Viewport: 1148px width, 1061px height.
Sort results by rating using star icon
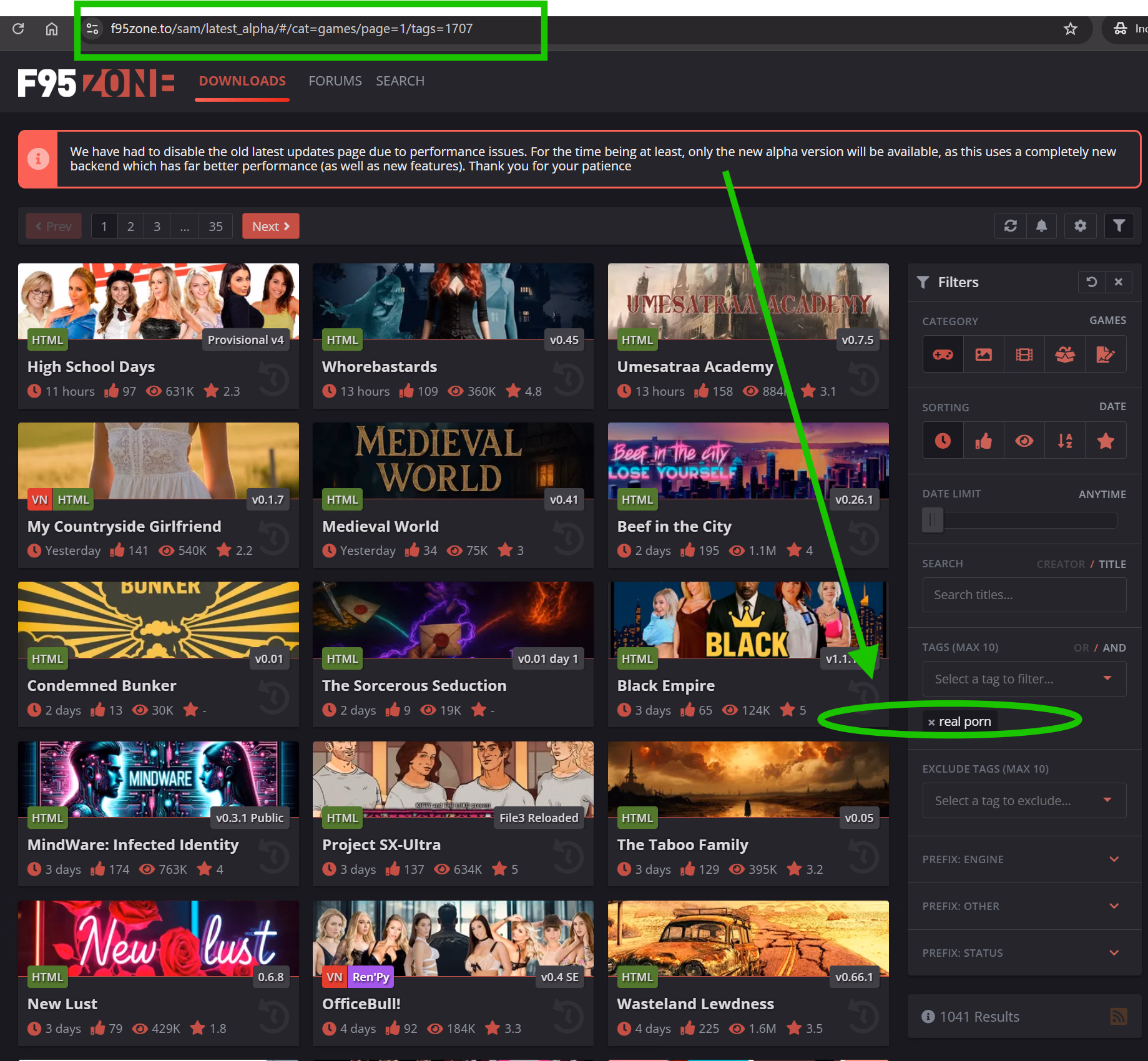(x=1106, y=441)
